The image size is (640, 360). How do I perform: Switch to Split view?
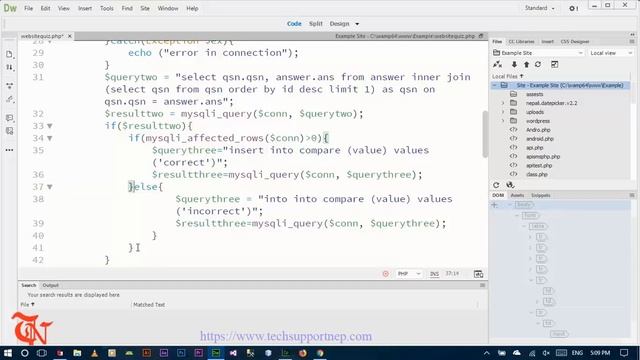coord(316,24)
